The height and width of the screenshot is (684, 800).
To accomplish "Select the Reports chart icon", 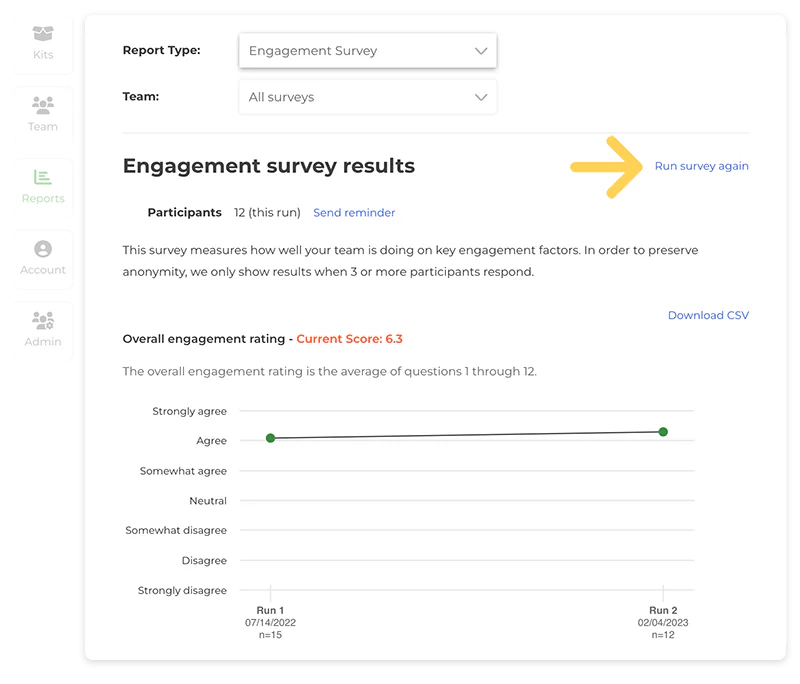I will pyautogui.click(x=43, y=177).
